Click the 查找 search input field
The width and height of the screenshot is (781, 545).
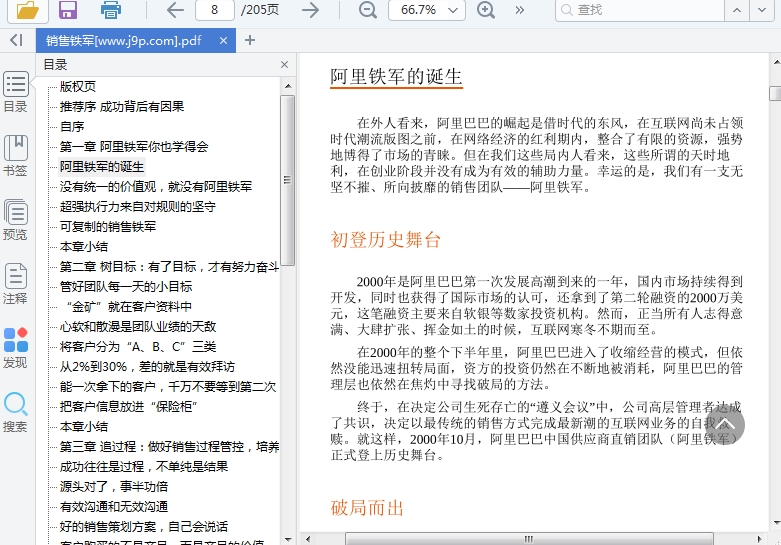coord(640,10)
